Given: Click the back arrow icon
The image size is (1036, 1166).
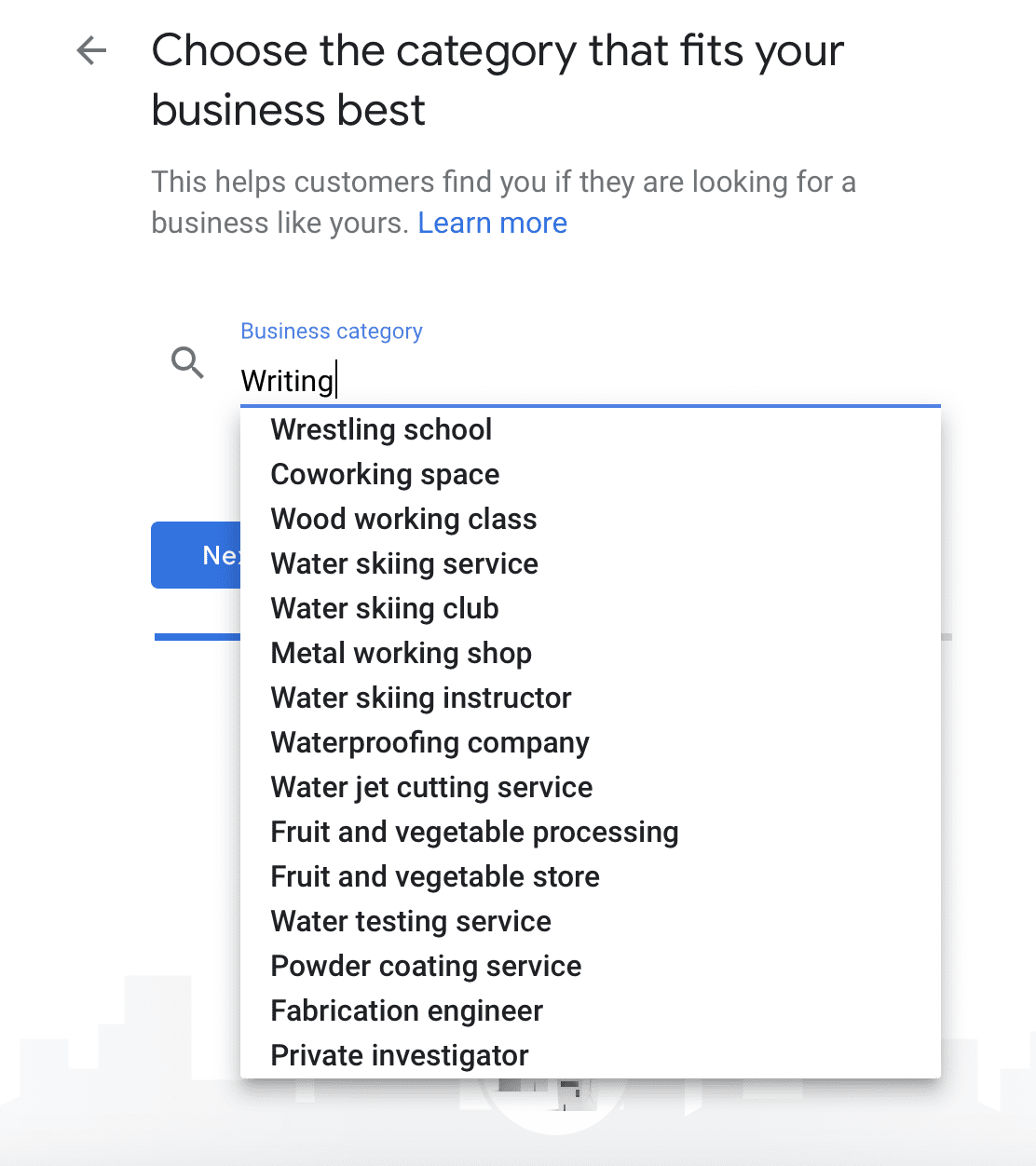Looking at the screenshot, I should click(89, 51).
